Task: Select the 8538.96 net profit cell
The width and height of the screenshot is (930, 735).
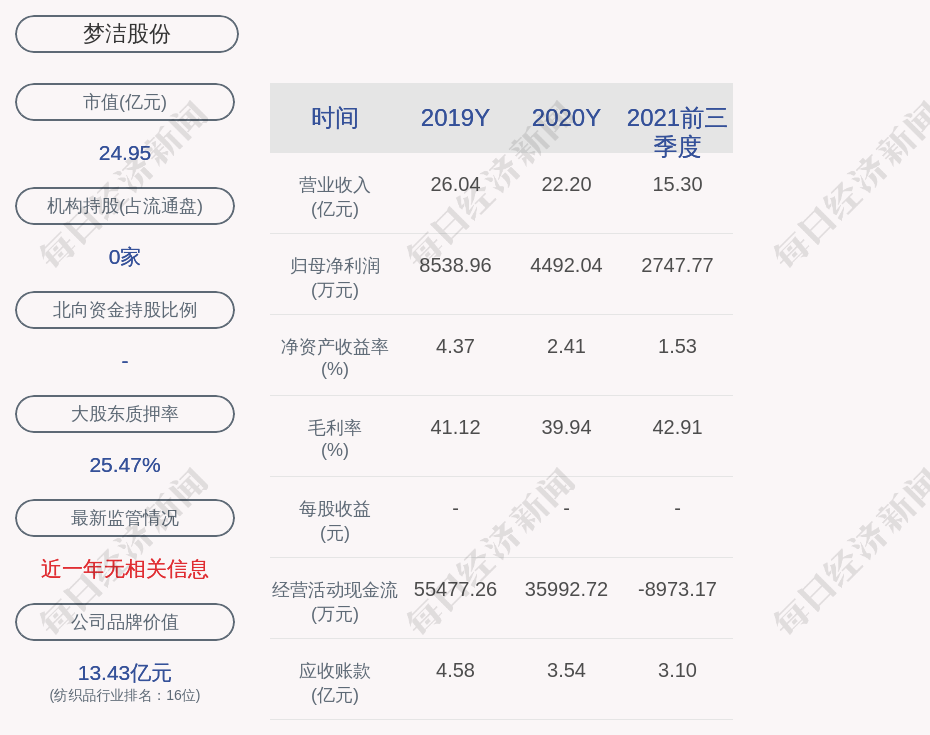Action: (455, 266)
